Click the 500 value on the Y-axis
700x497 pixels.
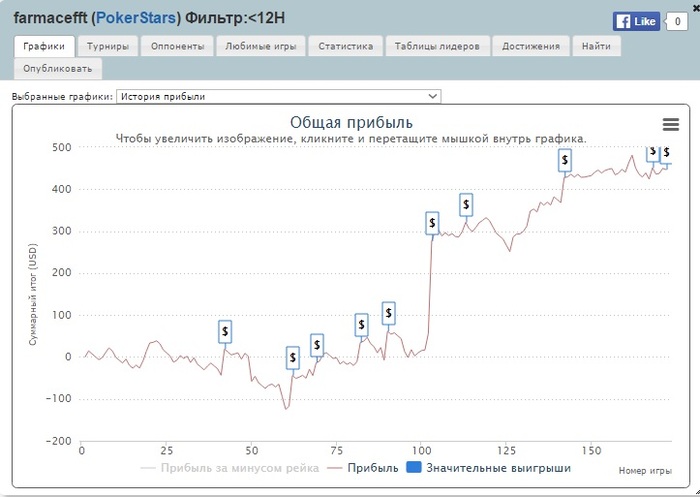coord(62,147)
